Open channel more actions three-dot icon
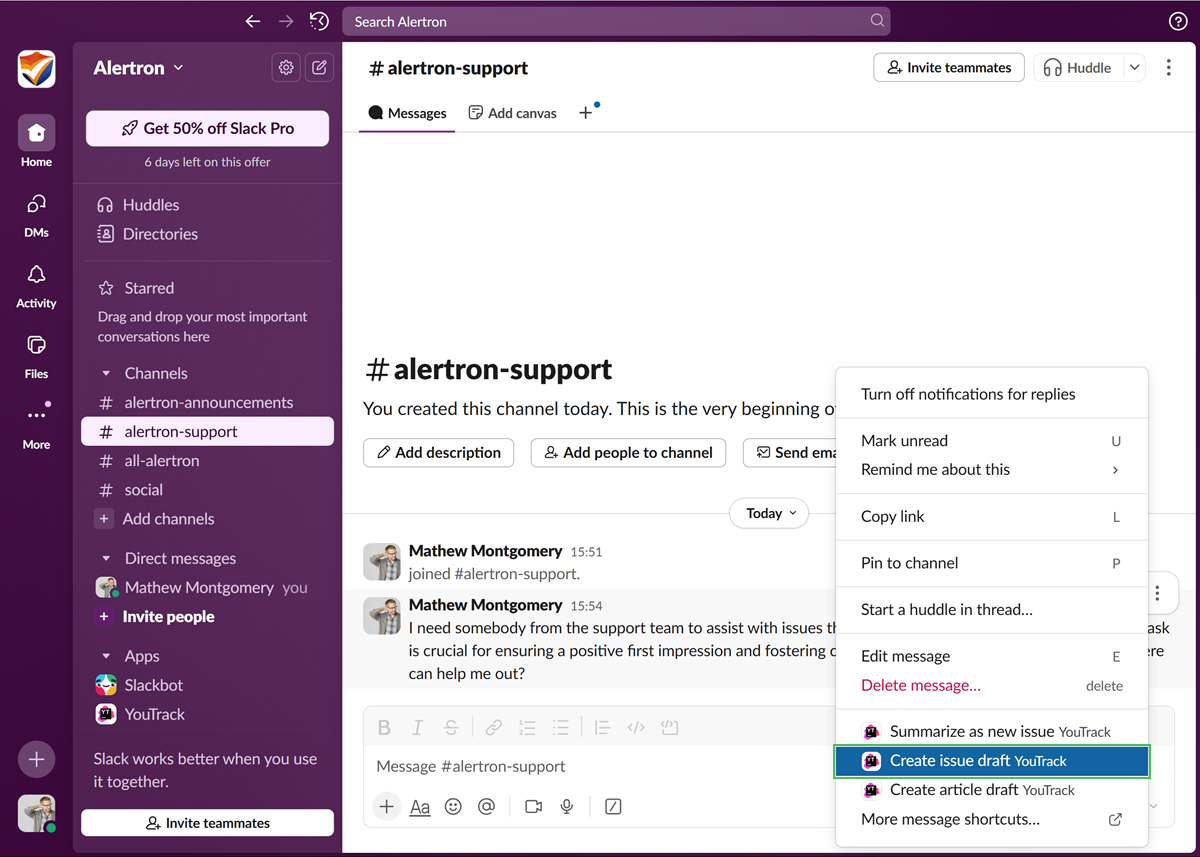Viewport: 1200px width, 857px height. point(1169,68)
